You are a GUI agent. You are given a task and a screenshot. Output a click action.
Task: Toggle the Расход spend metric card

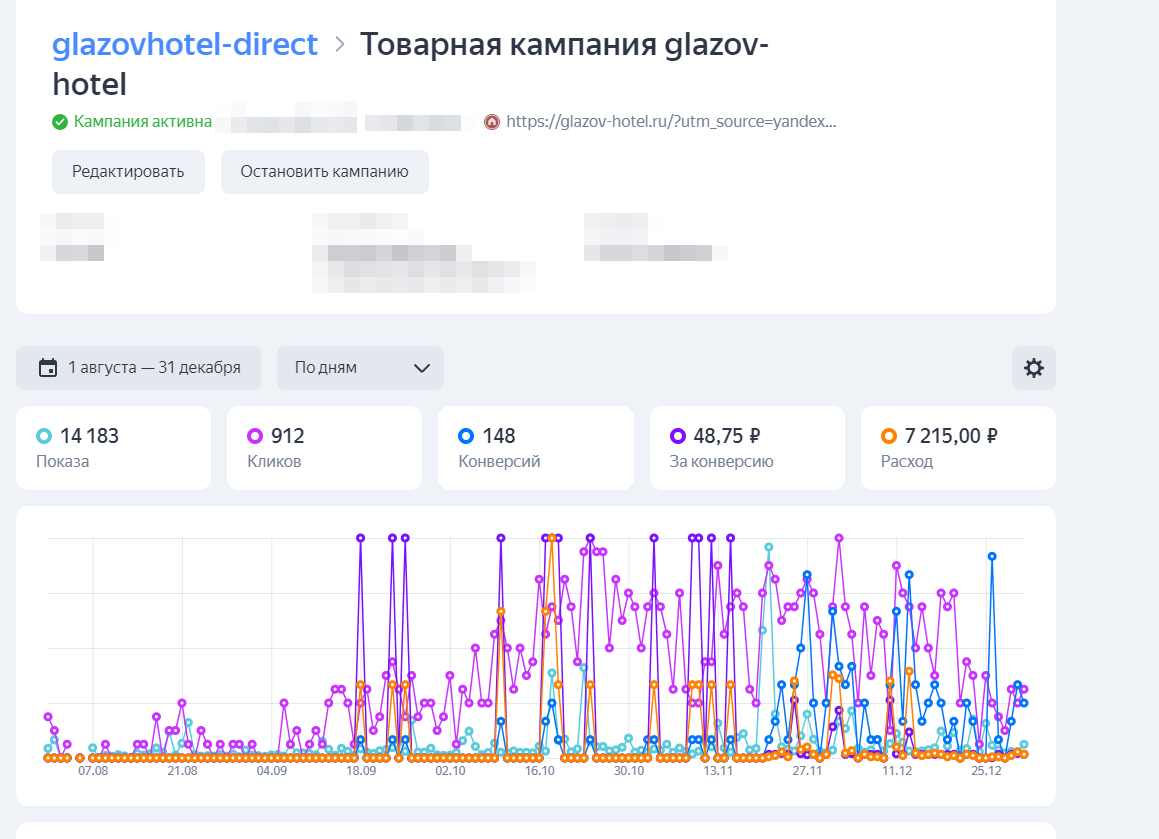tap(958, 447)
